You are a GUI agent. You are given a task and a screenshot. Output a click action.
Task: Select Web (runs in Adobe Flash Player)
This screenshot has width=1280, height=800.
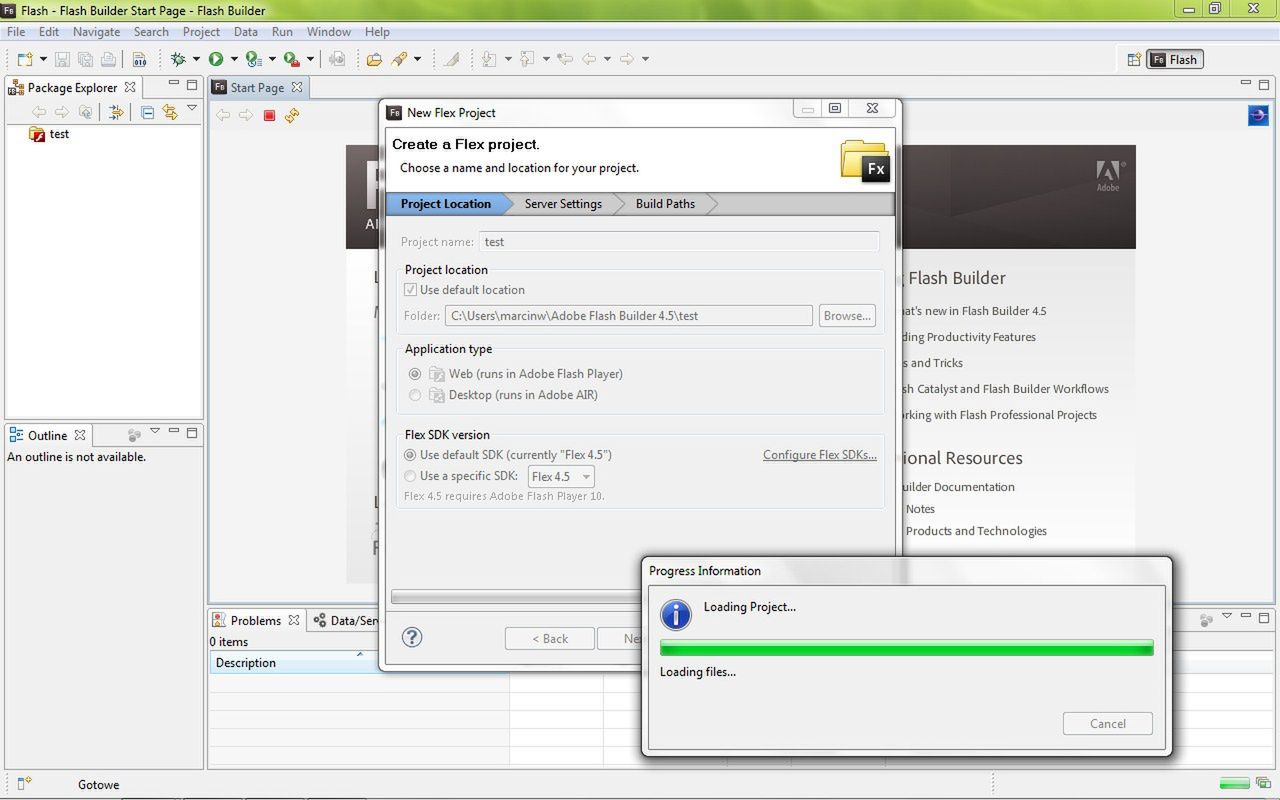[415, 374]
